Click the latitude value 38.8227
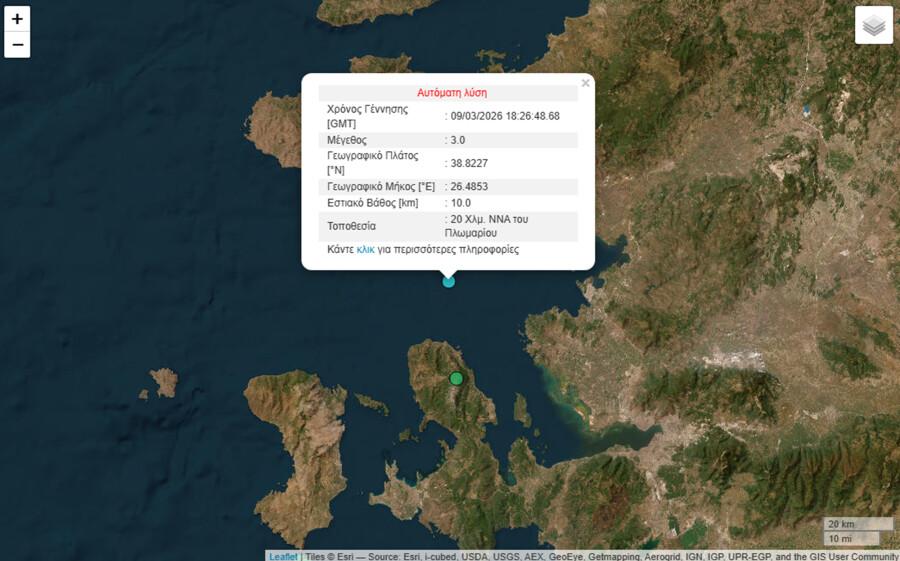This screenshot has height=561, width=900. pyautogui.click(x=469, y=163)
